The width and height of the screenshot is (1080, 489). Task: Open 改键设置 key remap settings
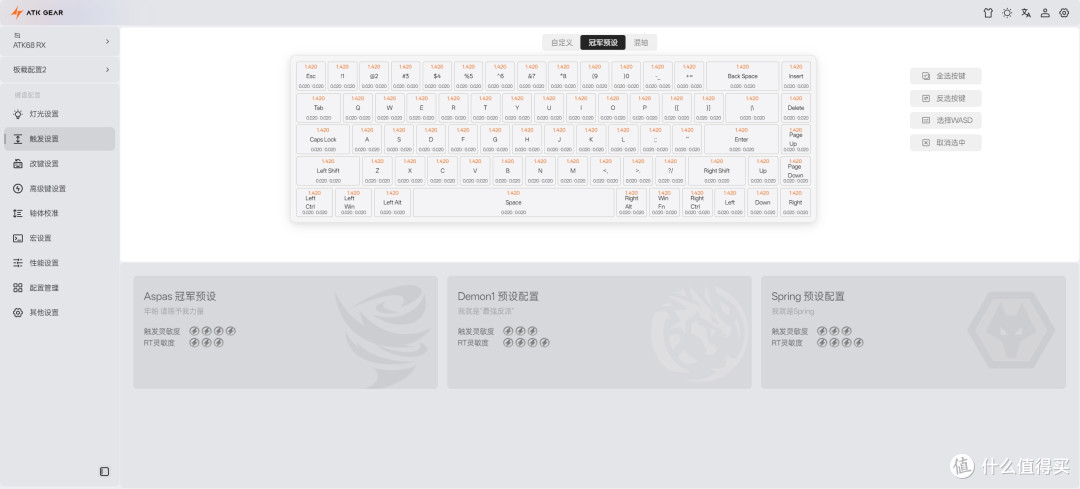point(59,163)
